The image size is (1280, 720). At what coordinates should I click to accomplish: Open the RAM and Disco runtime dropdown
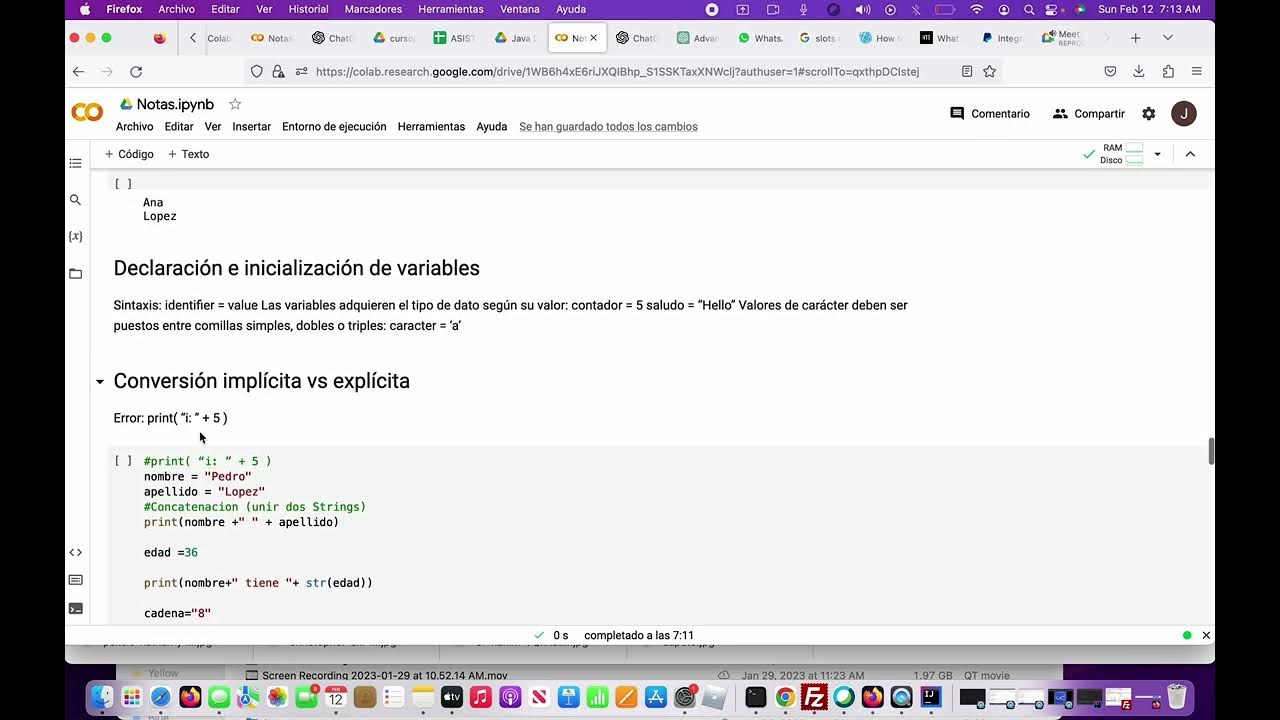coord(1157,154)
